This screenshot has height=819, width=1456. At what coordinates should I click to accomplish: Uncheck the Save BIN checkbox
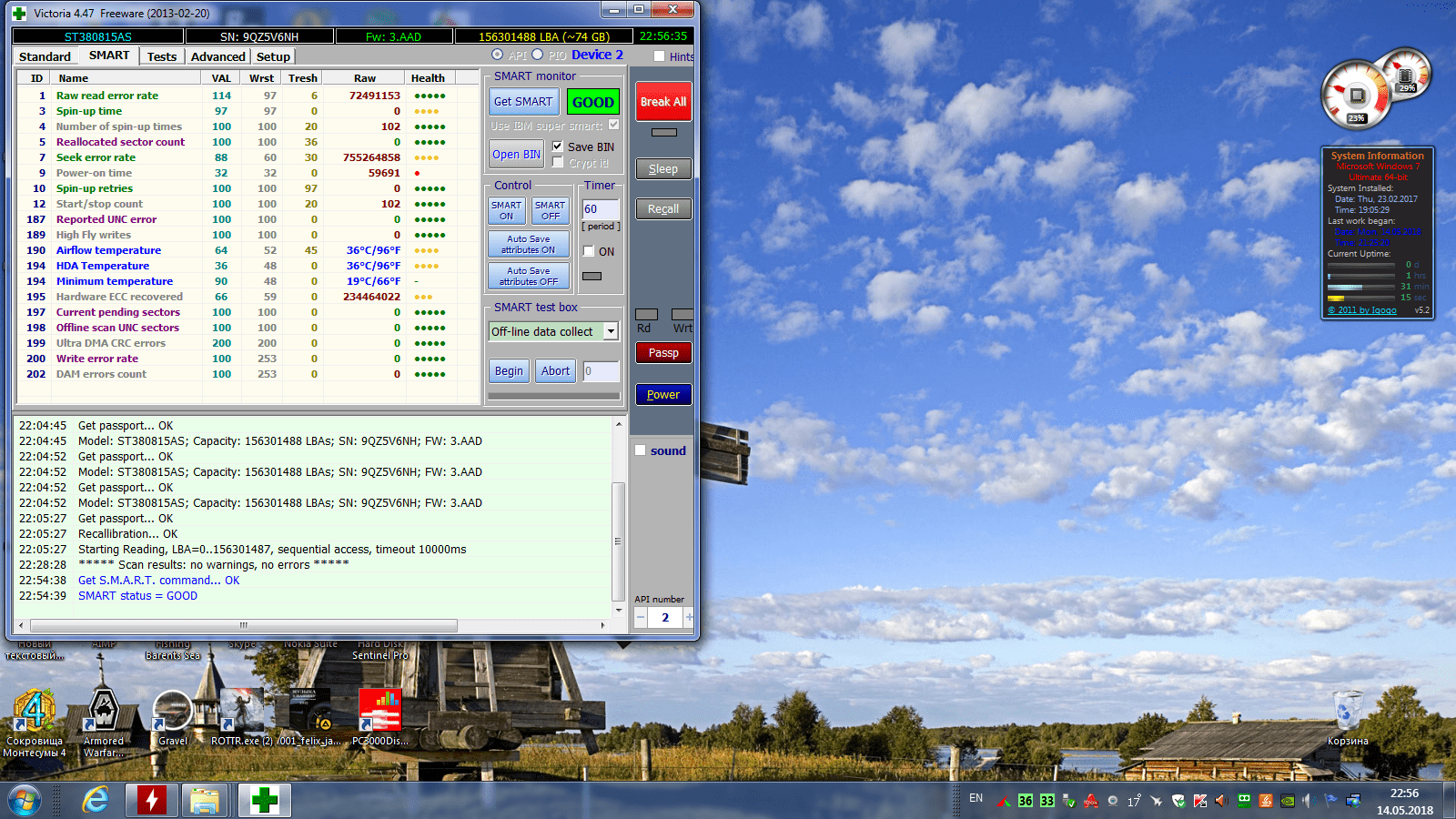[x=558, y=147]
